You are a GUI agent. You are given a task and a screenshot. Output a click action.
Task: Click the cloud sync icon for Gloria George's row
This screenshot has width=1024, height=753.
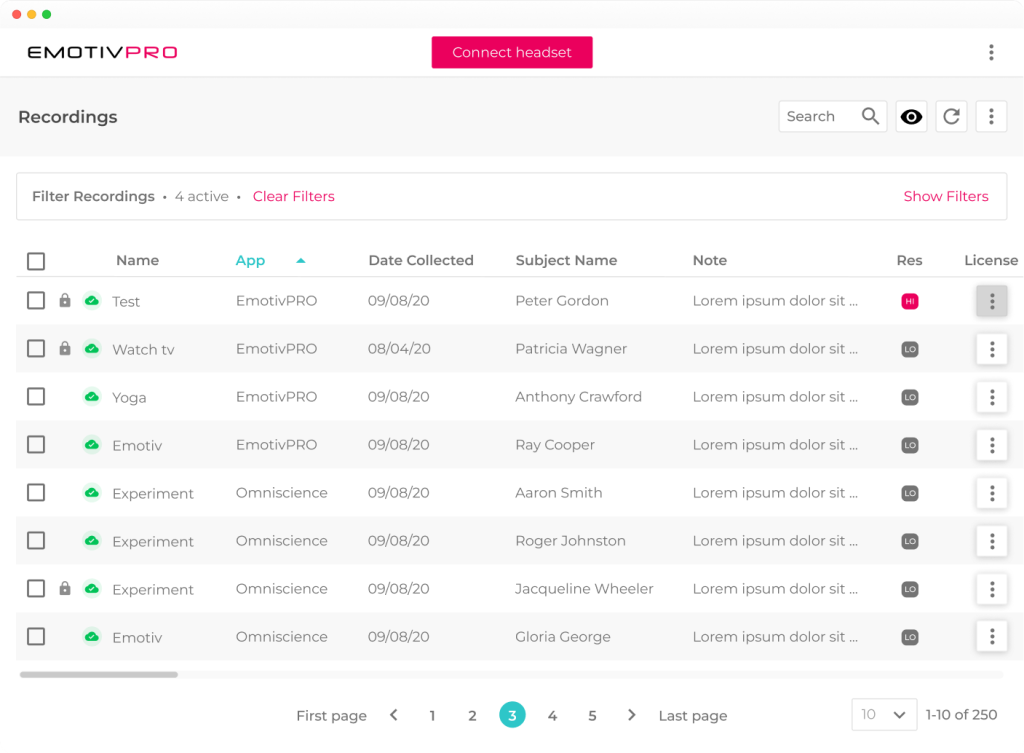pos(92,637)
